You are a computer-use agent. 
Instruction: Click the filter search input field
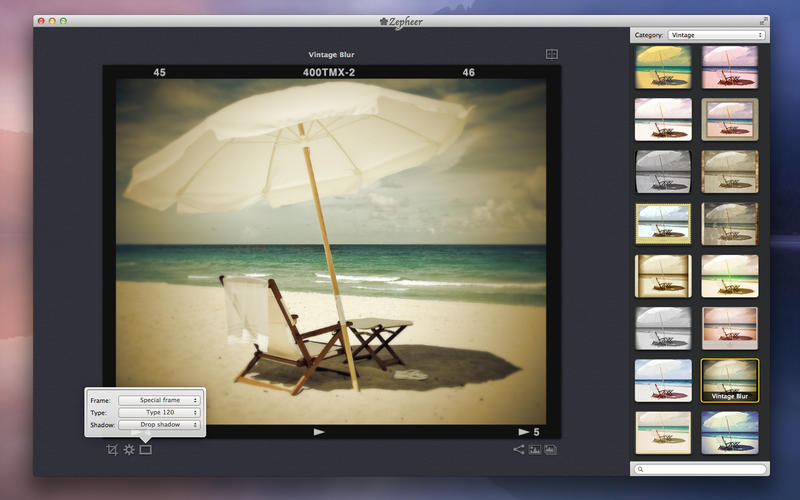700,469
